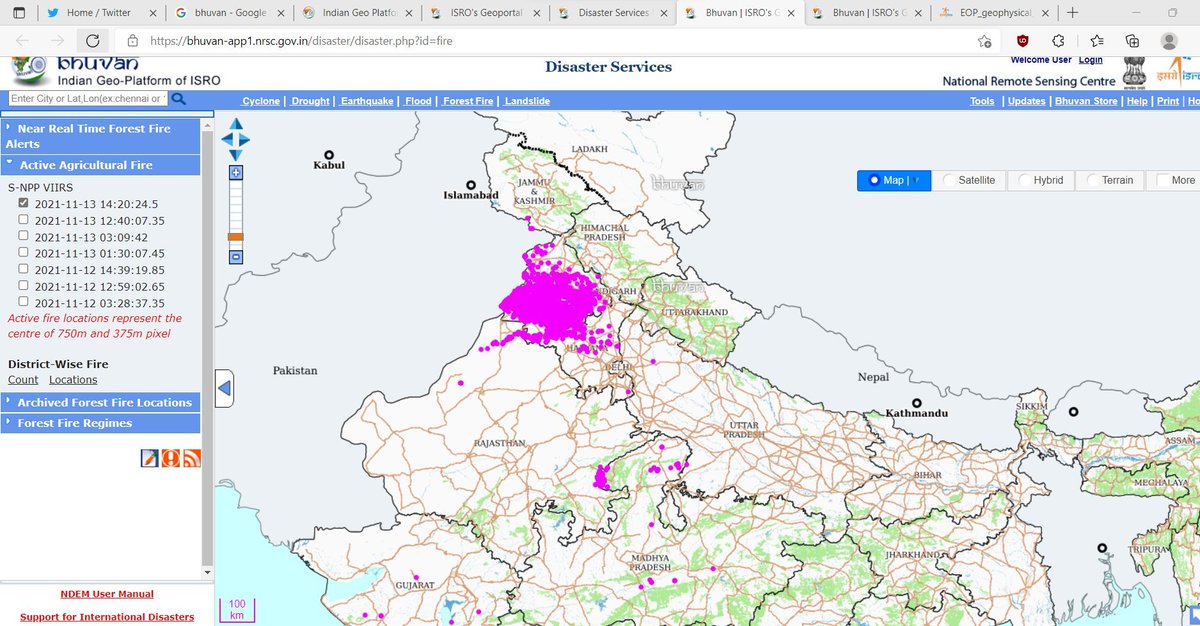Open the Landslide menu item
The image size is (1200, 626).
click(x=527, y=101)
